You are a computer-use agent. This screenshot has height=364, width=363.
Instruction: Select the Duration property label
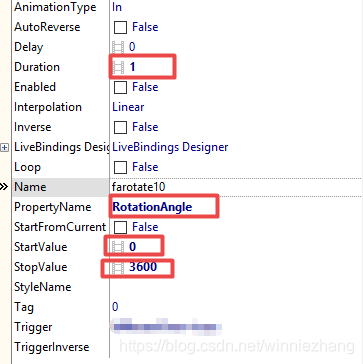coord(37,67)
